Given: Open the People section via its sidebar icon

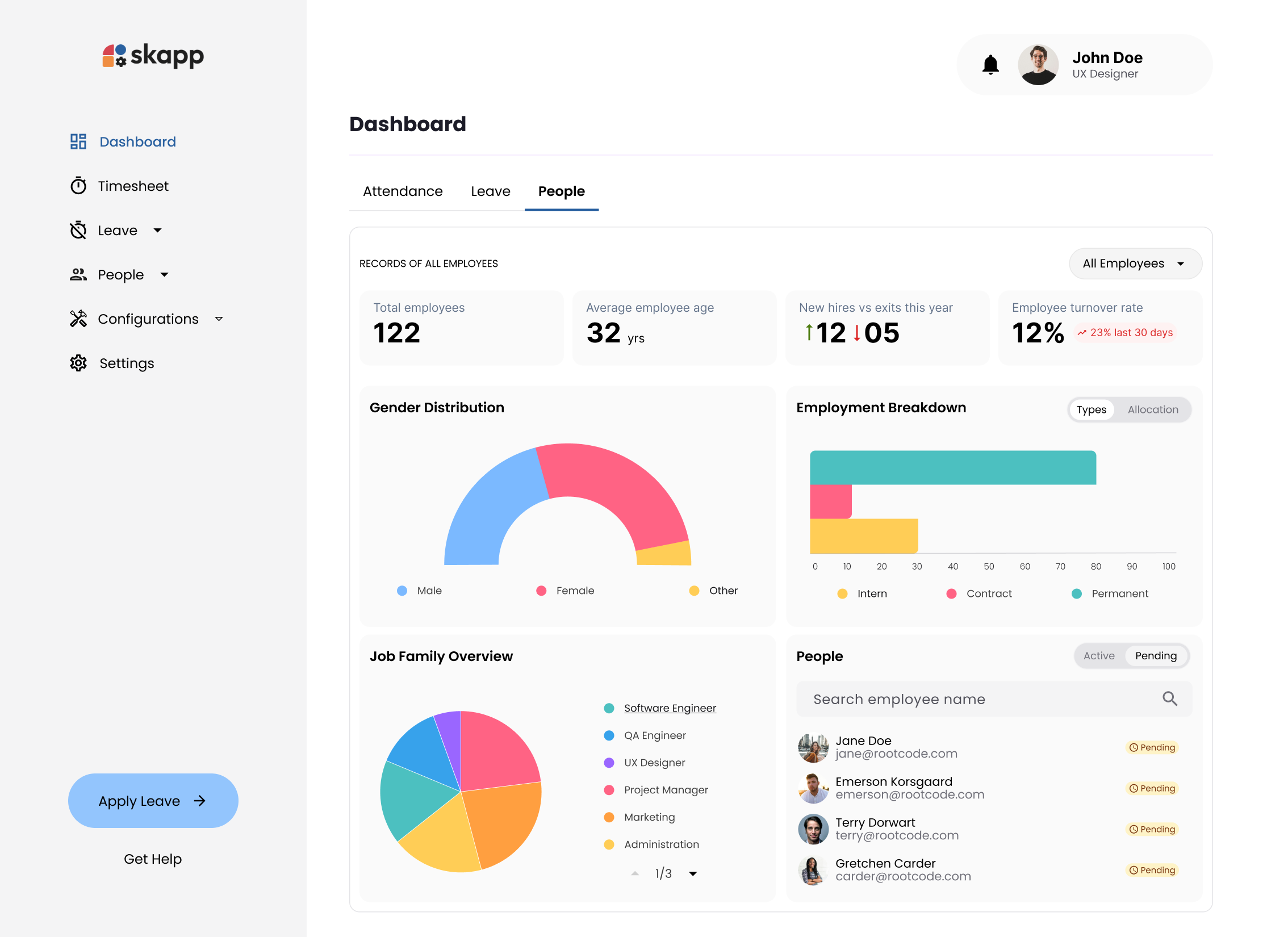Looking at the screenshot, I should (78, 274).
